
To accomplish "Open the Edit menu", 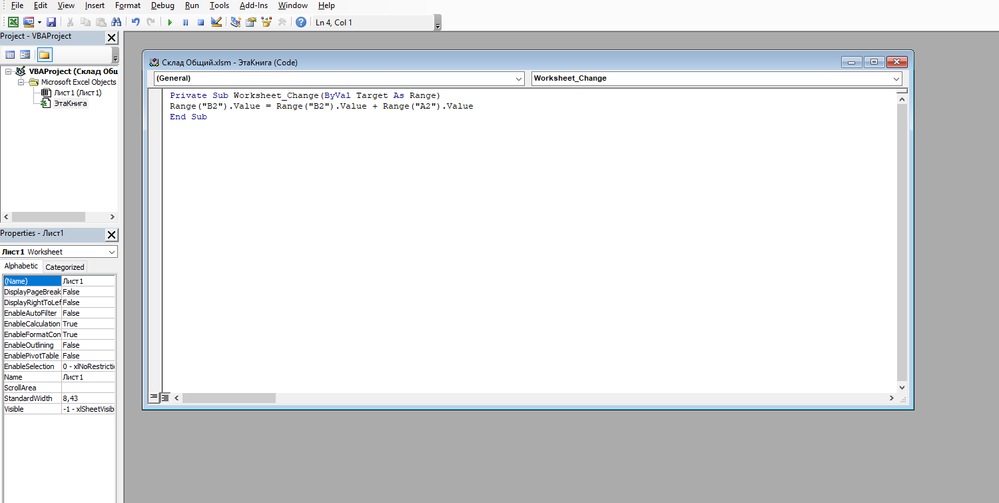I will point(40,5).
